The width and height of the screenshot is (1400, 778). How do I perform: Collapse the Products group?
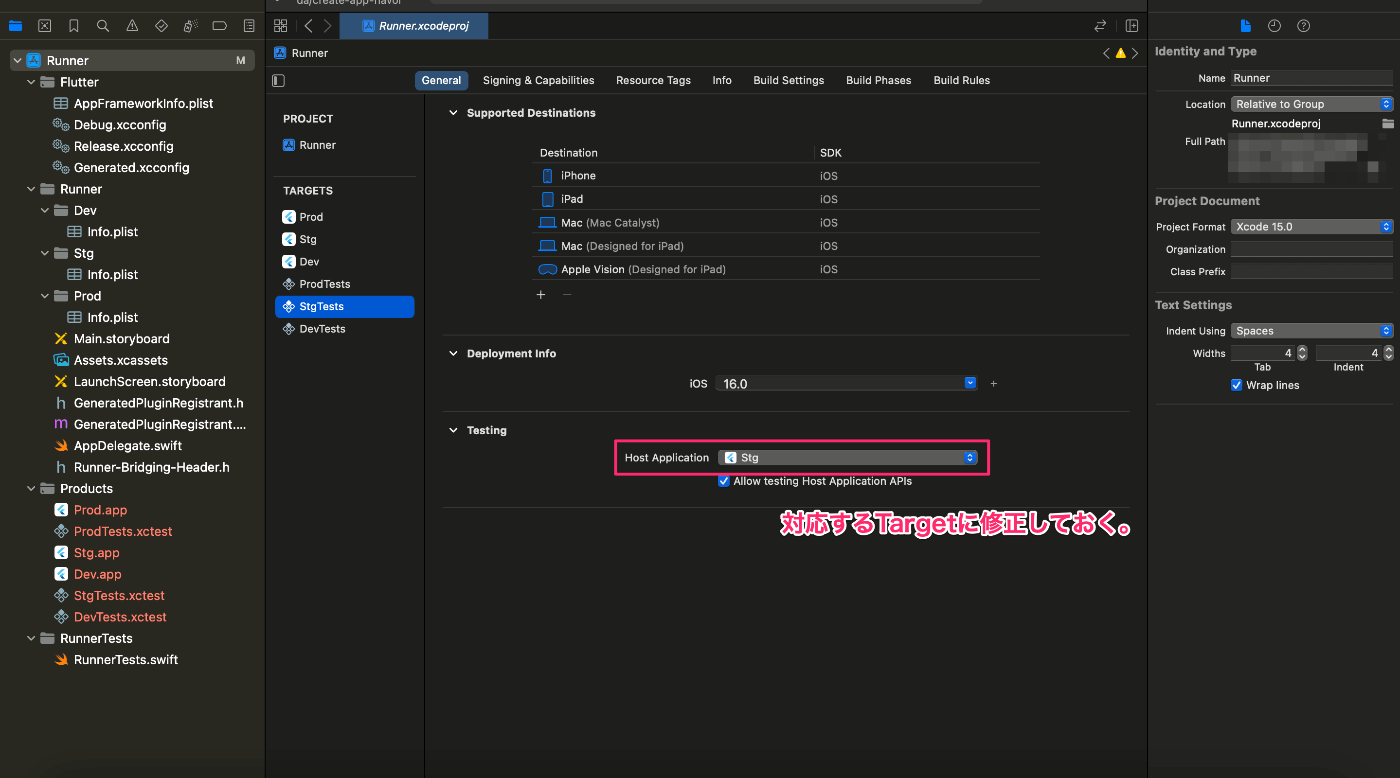click(x=31, y=489)
